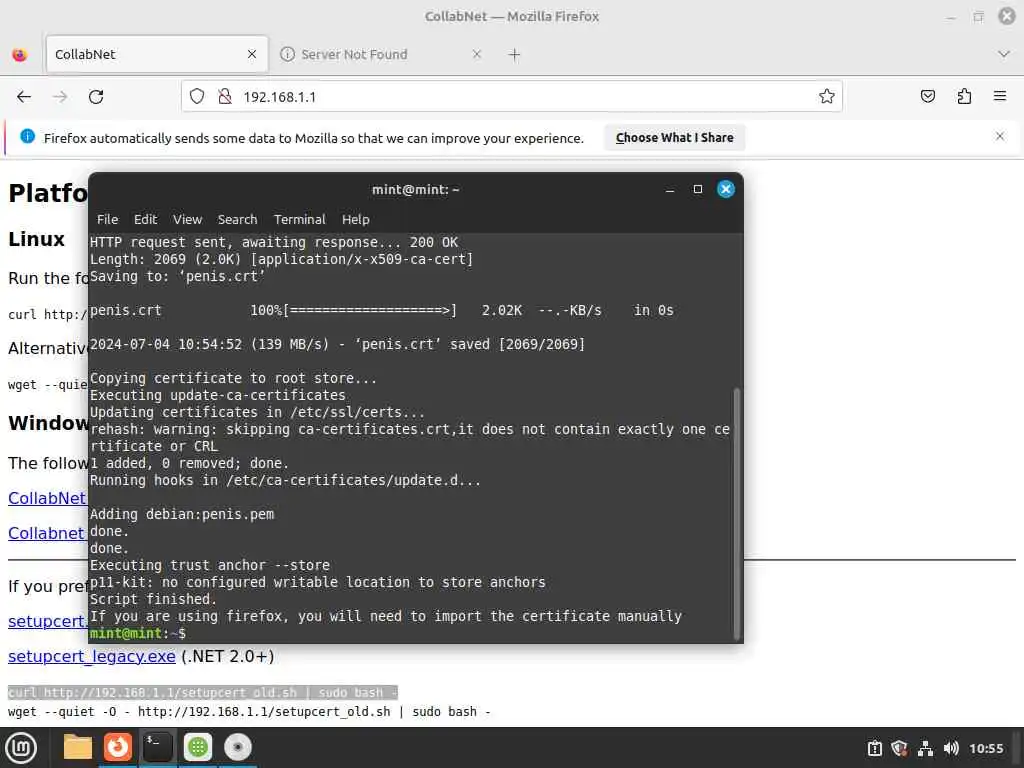Open the terminal Edit menu
The height and width of the screenshot is (768, 1024).
point(146,219)
